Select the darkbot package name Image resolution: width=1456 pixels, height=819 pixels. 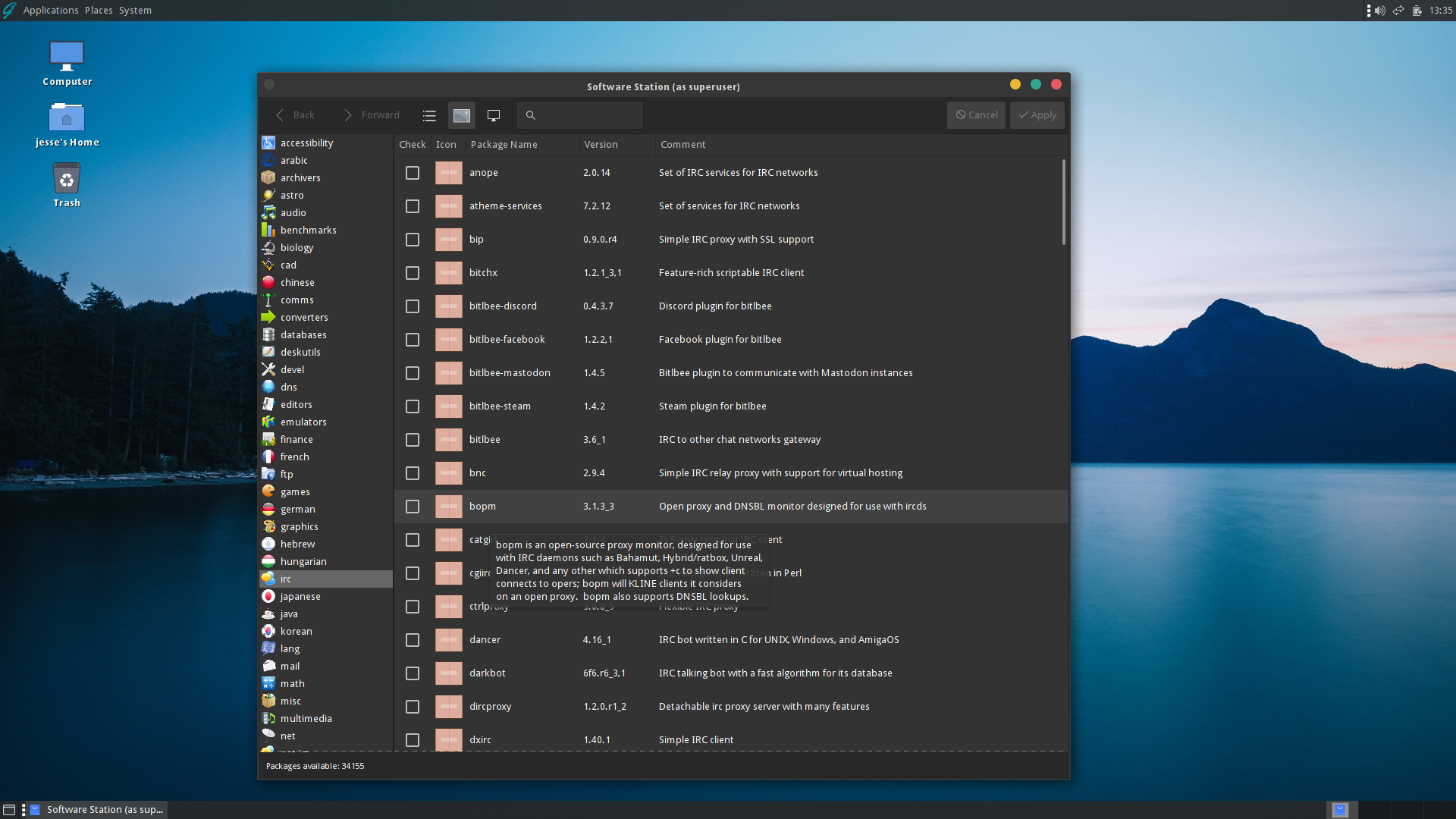[487, 673]
